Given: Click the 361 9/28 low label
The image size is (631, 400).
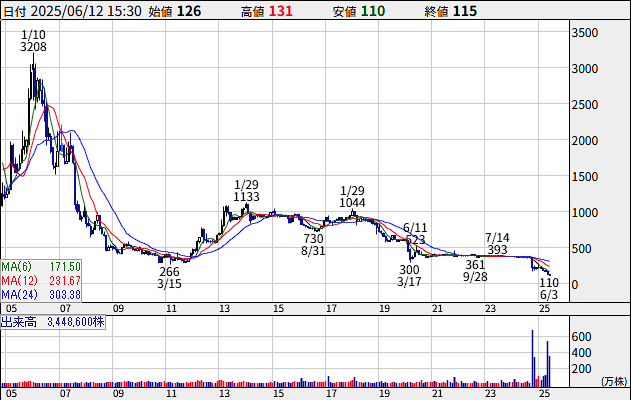Looking at the screenshot, I should click(475, 270).
